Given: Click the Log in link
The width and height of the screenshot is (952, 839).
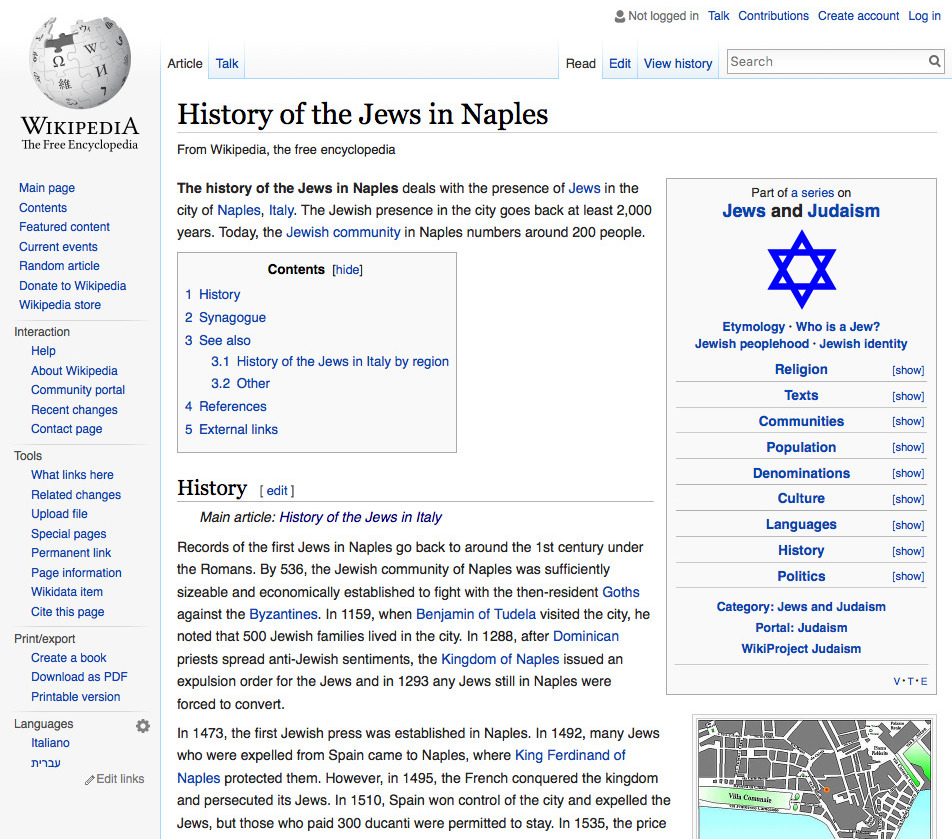Looking at the screenshot, I should point(924,16).
